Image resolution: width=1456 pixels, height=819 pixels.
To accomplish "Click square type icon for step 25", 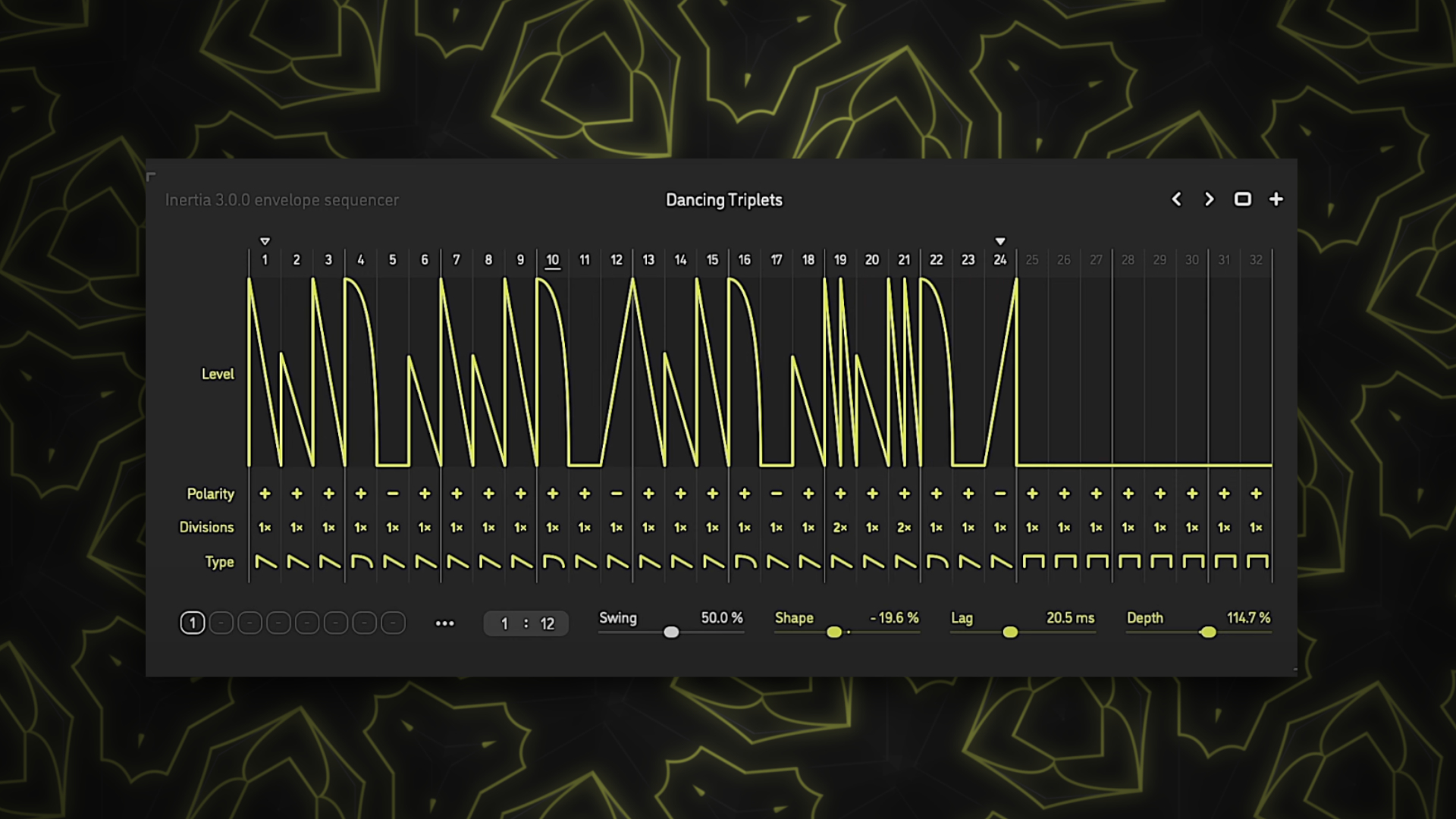I will tap(1033, 562).
